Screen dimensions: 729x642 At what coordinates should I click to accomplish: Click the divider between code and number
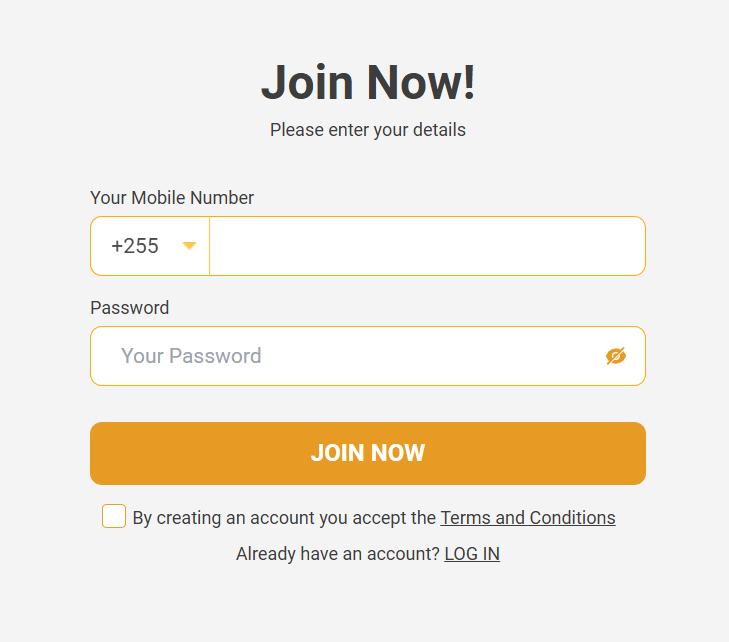(209, 246)
